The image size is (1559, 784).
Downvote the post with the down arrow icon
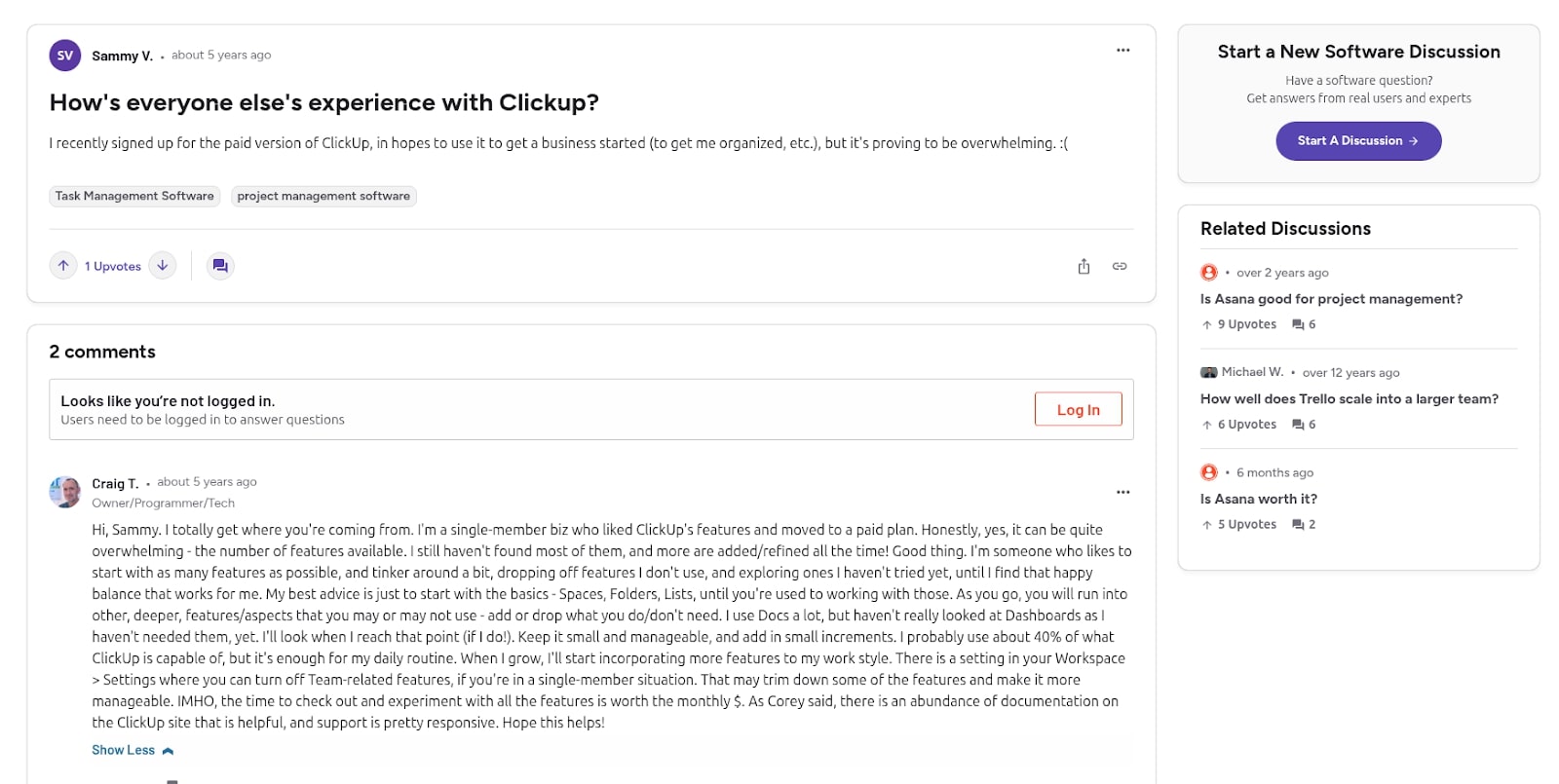tap(163, 265)
